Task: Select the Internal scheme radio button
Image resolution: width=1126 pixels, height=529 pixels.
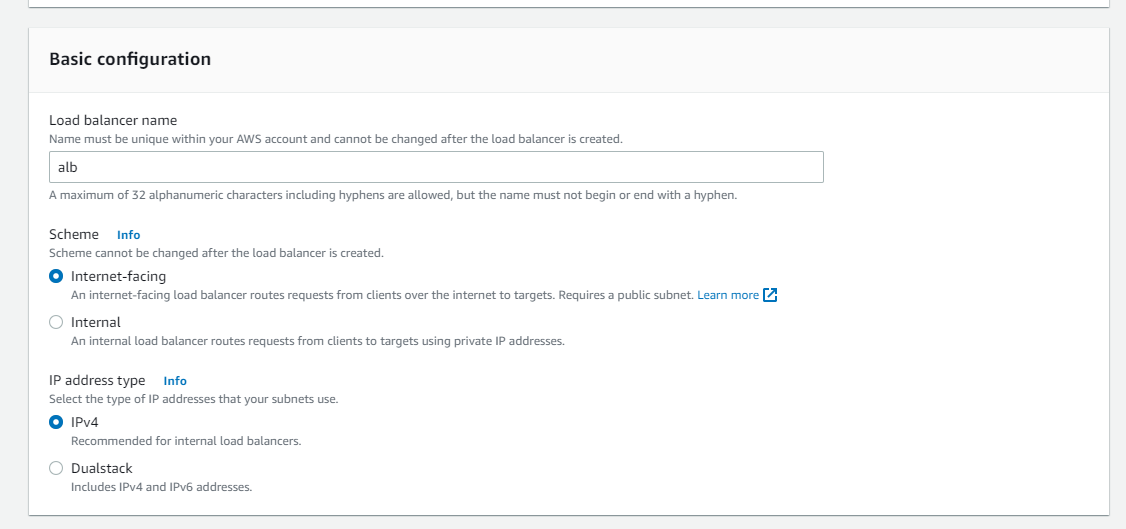Action: pyautogui.click(x=56, y=322)
